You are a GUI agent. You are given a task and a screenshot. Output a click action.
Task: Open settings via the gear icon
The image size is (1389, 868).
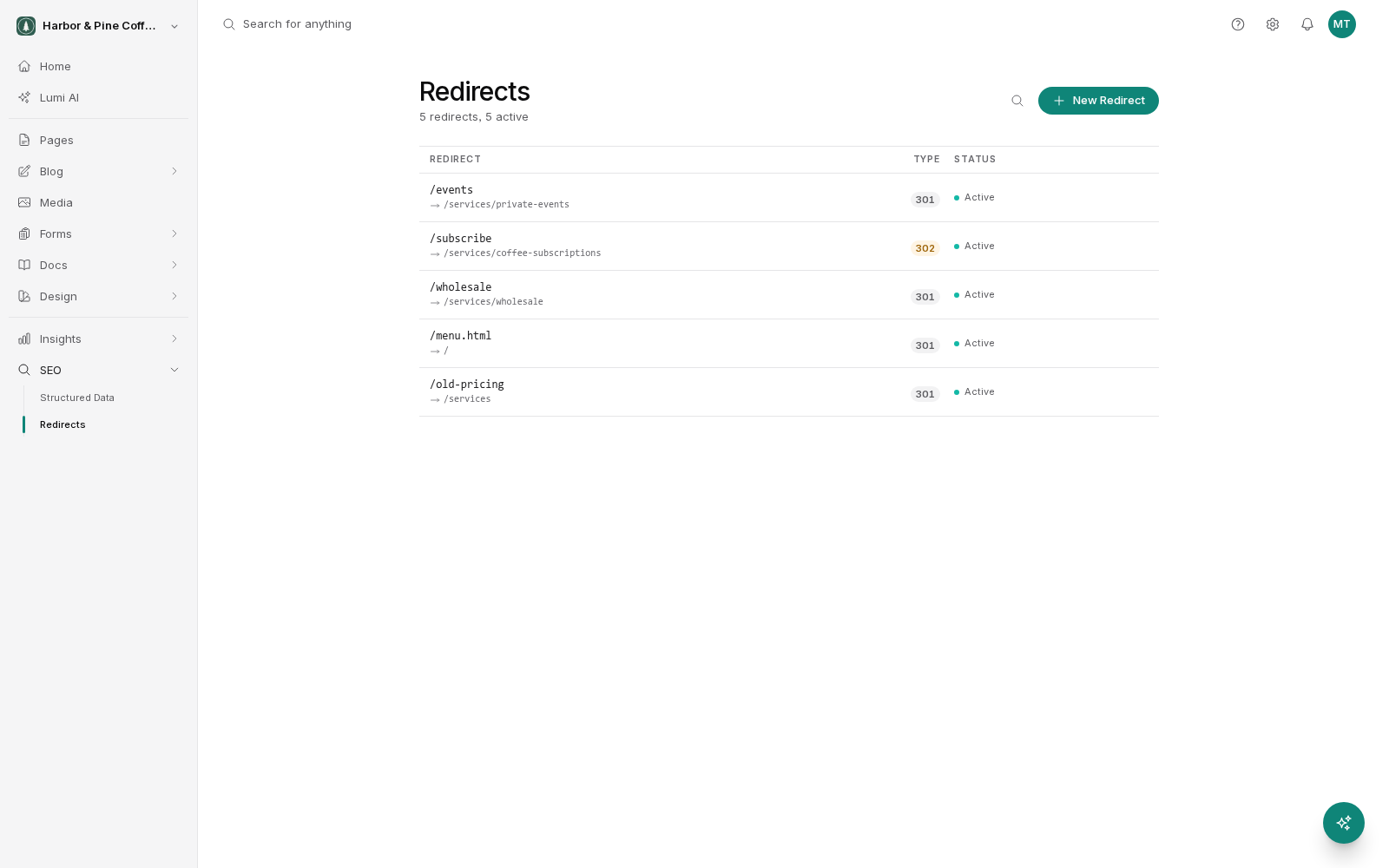[1273, 24]
